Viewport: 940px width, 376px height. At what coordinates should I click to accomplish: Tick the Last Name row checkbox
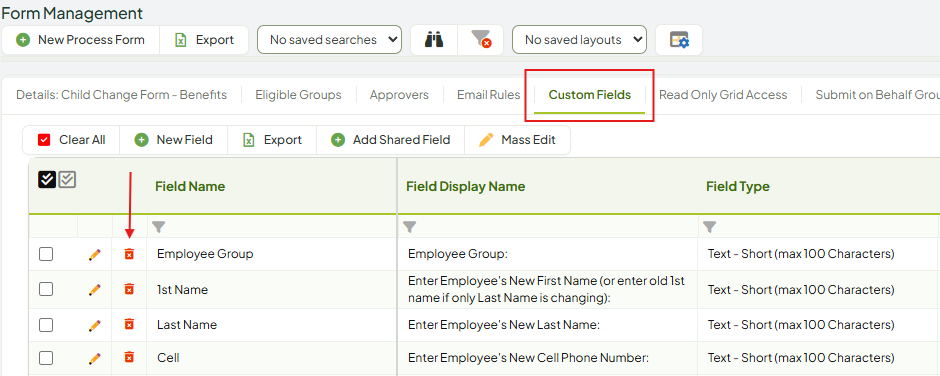click(46, 325)
